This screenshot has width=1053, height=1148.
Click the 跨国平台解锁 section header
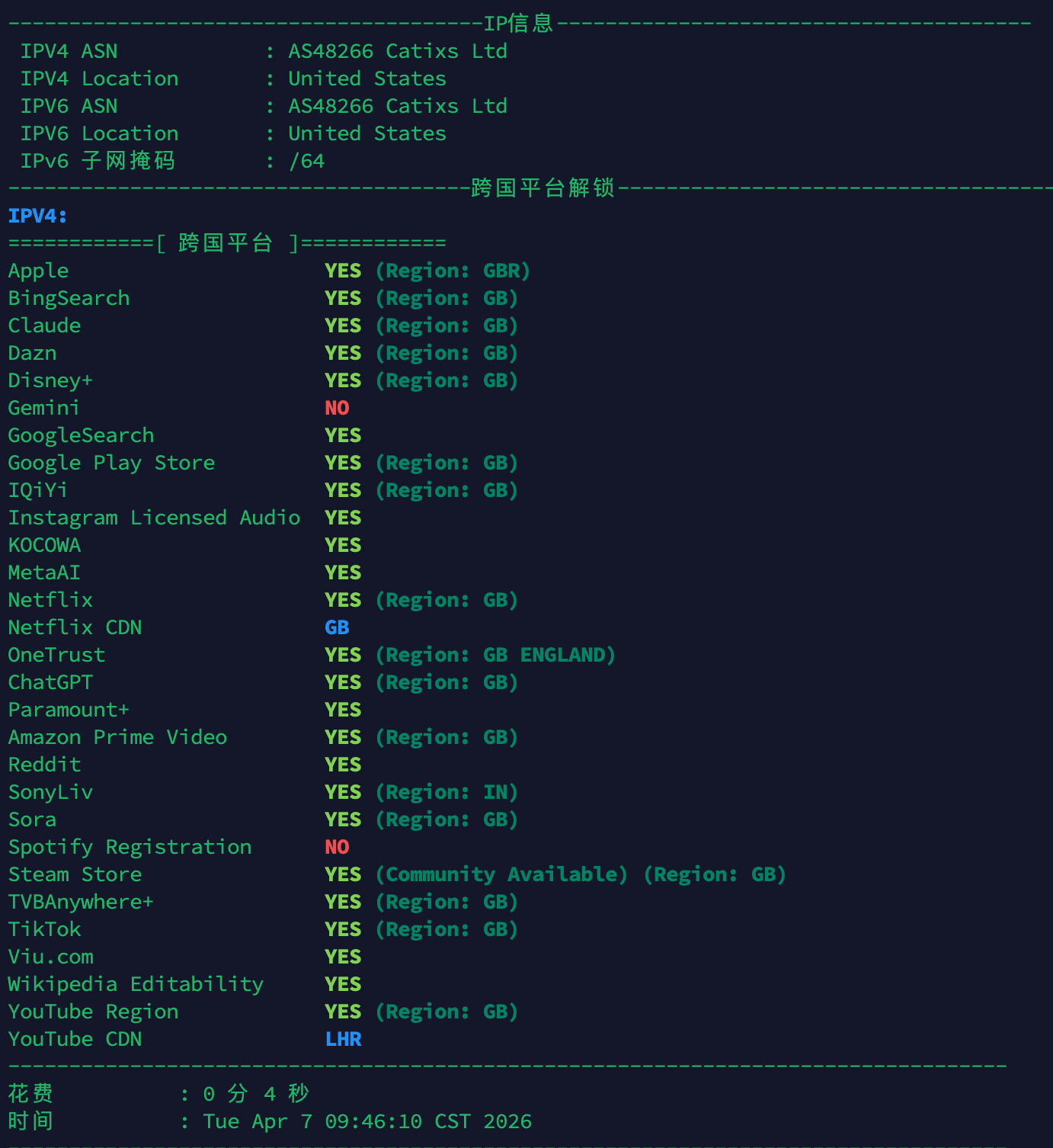coord(543,188)
